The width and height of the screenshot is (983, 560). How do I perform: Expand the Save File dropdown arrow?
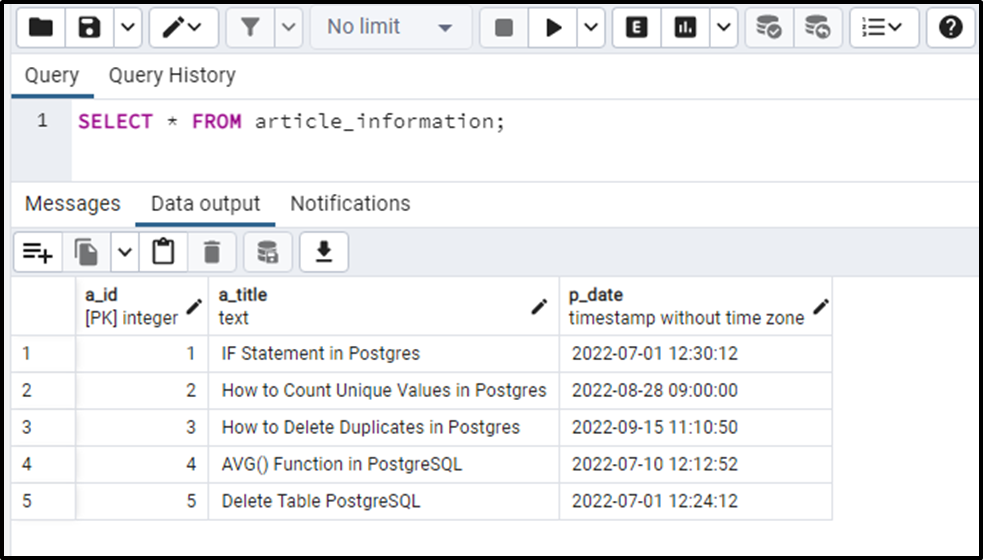pos(127,28)
